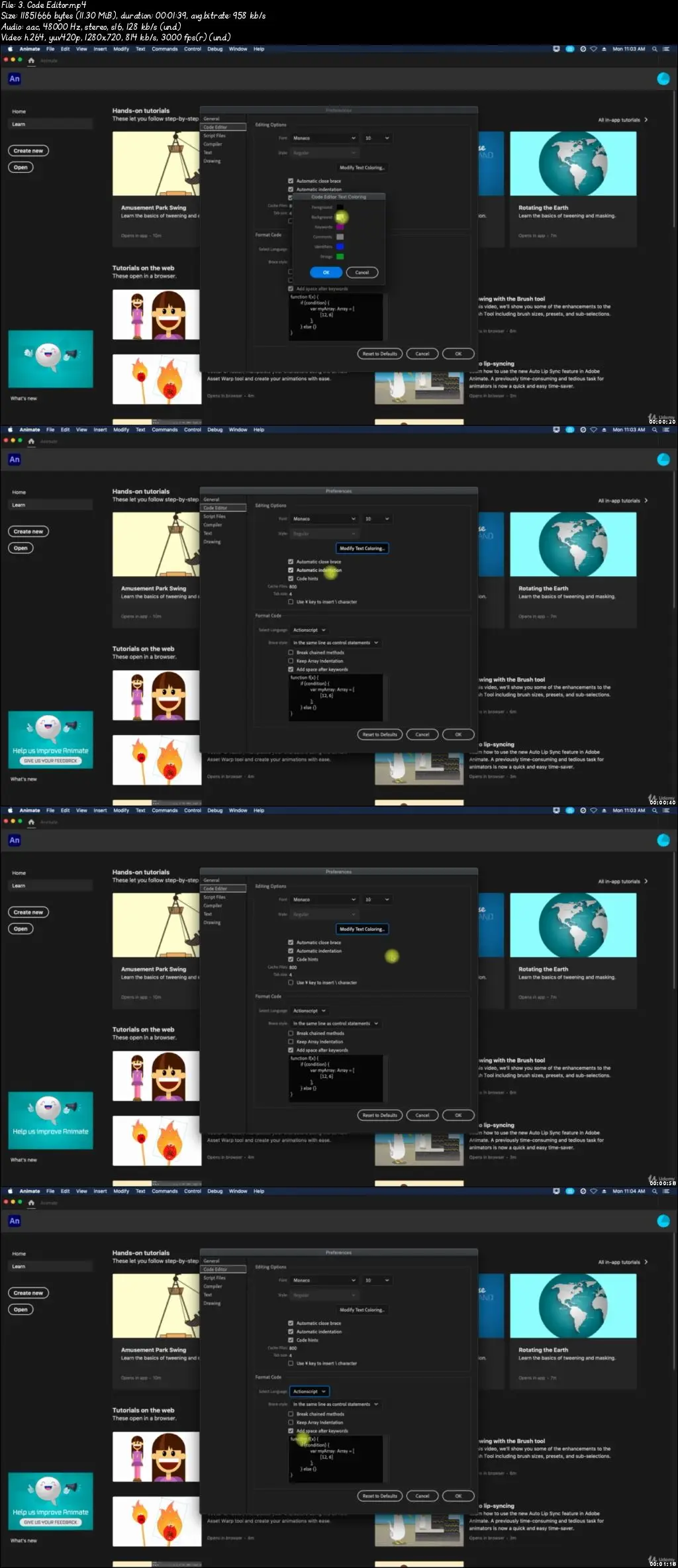In 00:00:58 frame, open the Brace style dropdown

point(336,1024)
